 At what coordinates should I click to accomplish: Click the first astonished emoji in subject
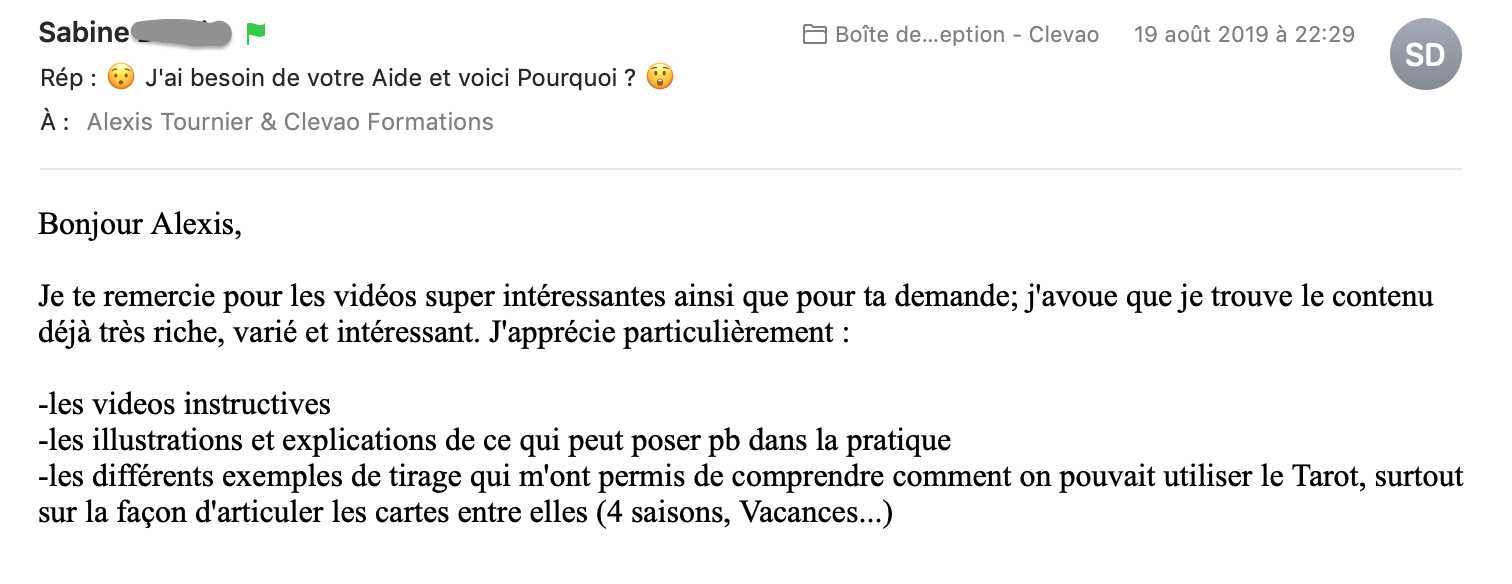pyautogui.click(x=120, y=77)
